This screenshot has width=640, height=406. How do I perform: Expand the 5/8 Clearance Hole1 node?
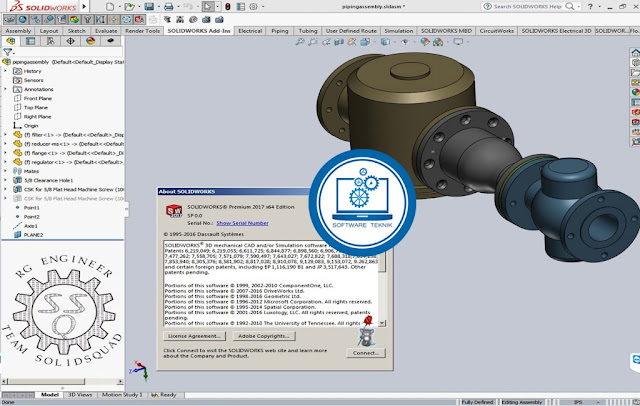(x=5, y=180)
